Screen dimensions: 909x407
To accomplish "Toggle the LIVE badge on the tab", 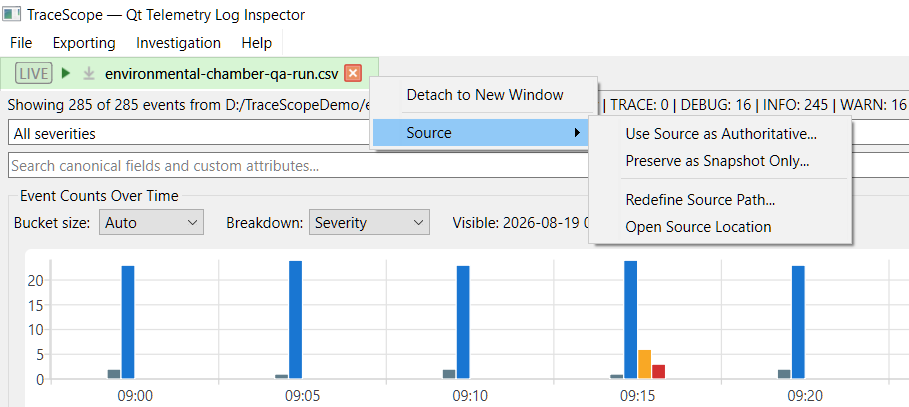I will pyautogui.click(x=34, y=74).
